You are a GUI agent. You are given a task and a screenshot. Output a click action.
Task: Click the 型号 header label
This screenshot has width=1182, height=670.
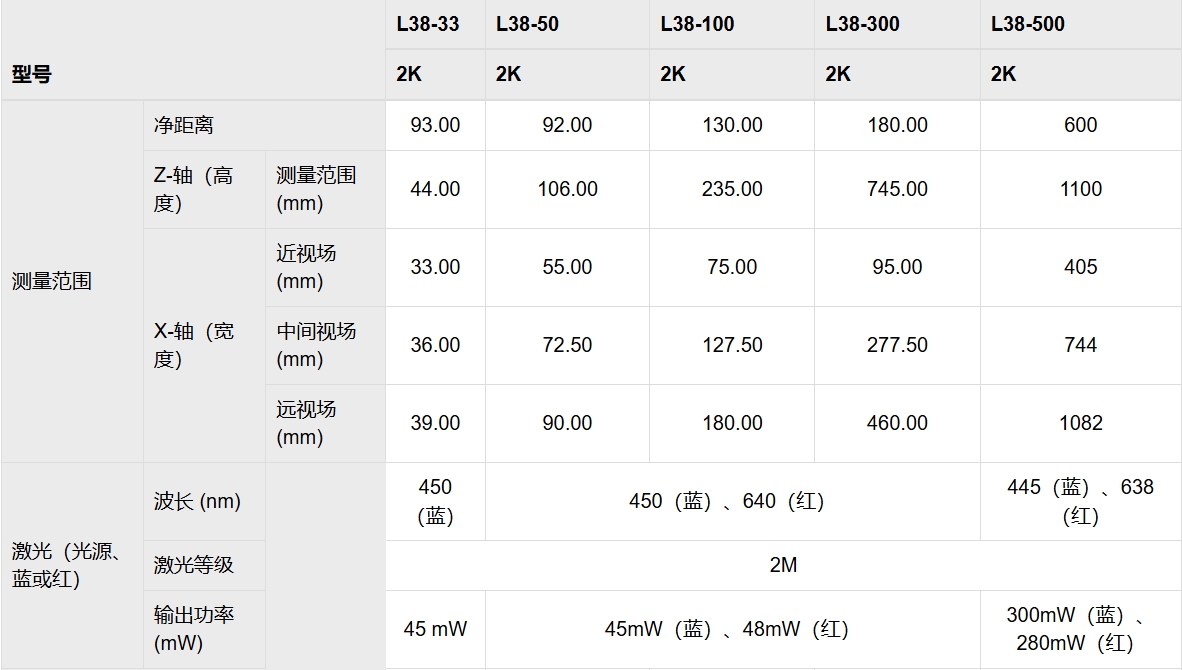coord(32,74)
